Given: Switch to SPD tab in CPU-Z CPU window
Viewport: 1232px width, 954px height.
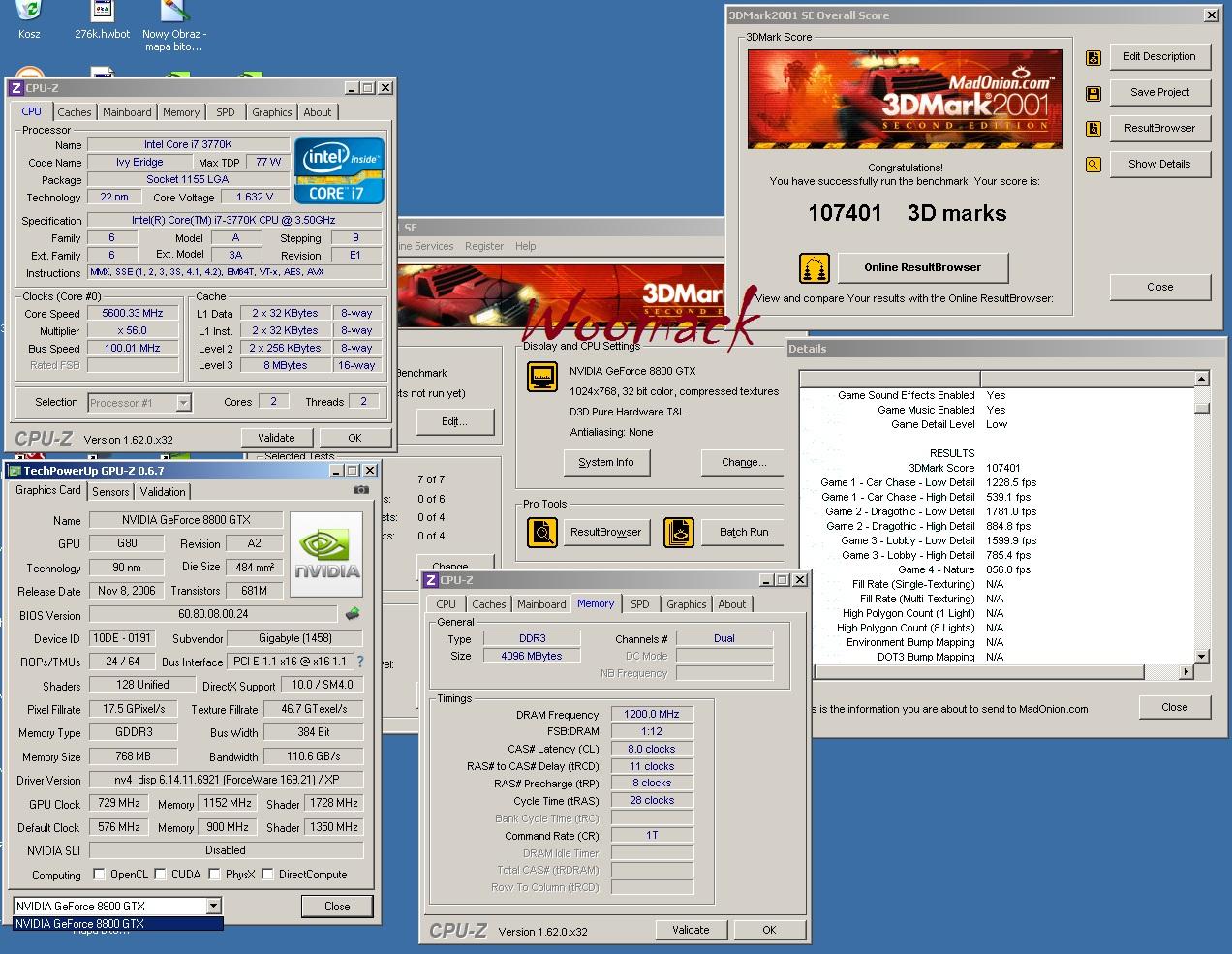Looking at the screenshot, I should [x=226, y=112].
